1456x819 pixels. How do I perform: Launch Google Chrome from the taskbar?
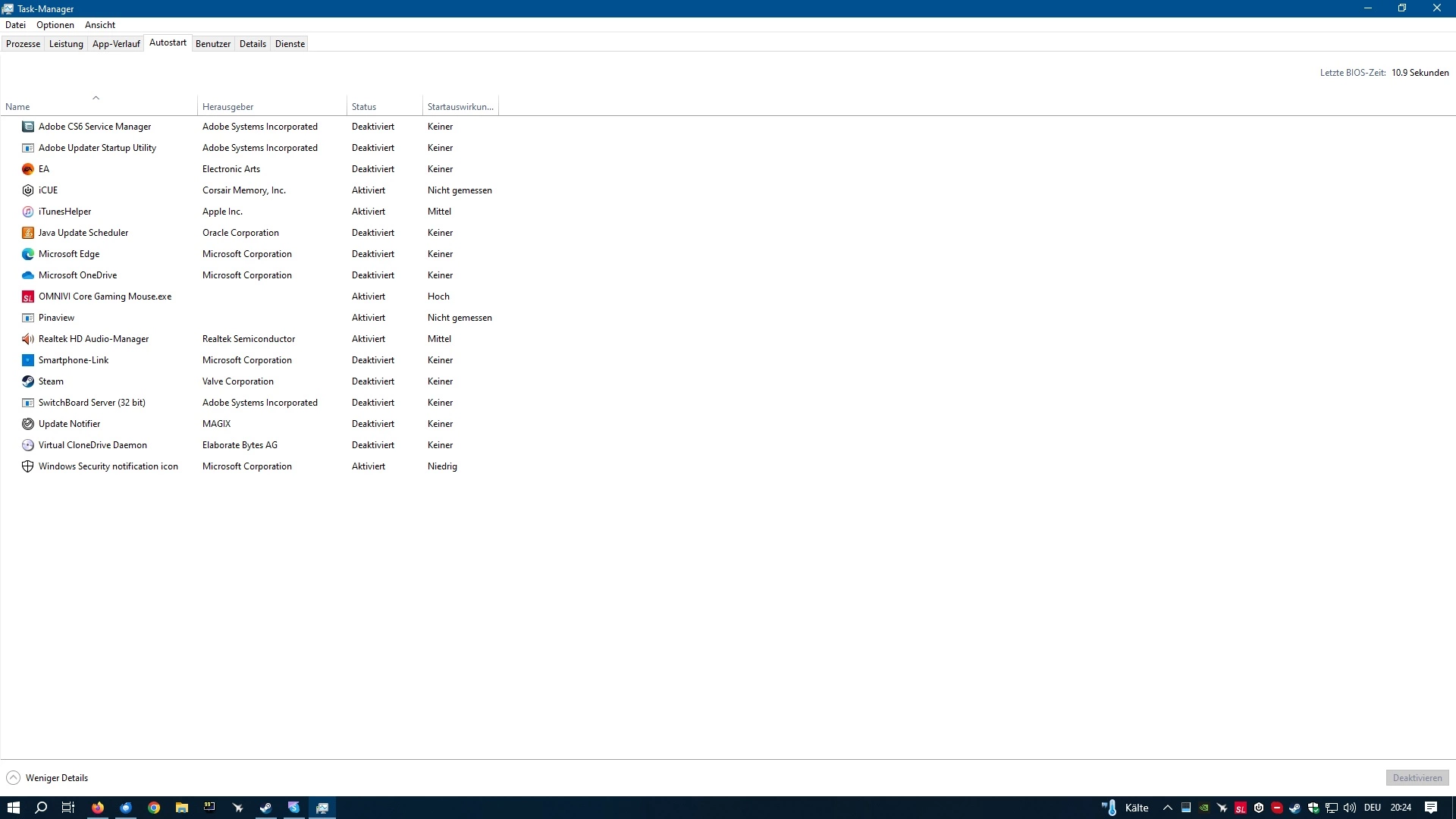(154, 808)
